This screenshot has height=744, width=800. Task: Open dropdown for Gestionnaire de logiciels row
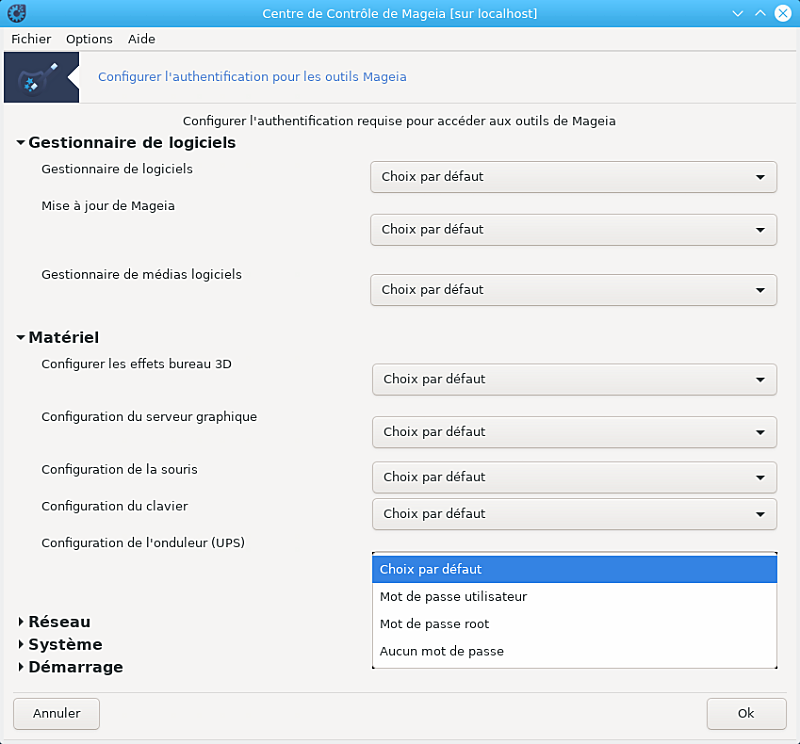[573, 177]
